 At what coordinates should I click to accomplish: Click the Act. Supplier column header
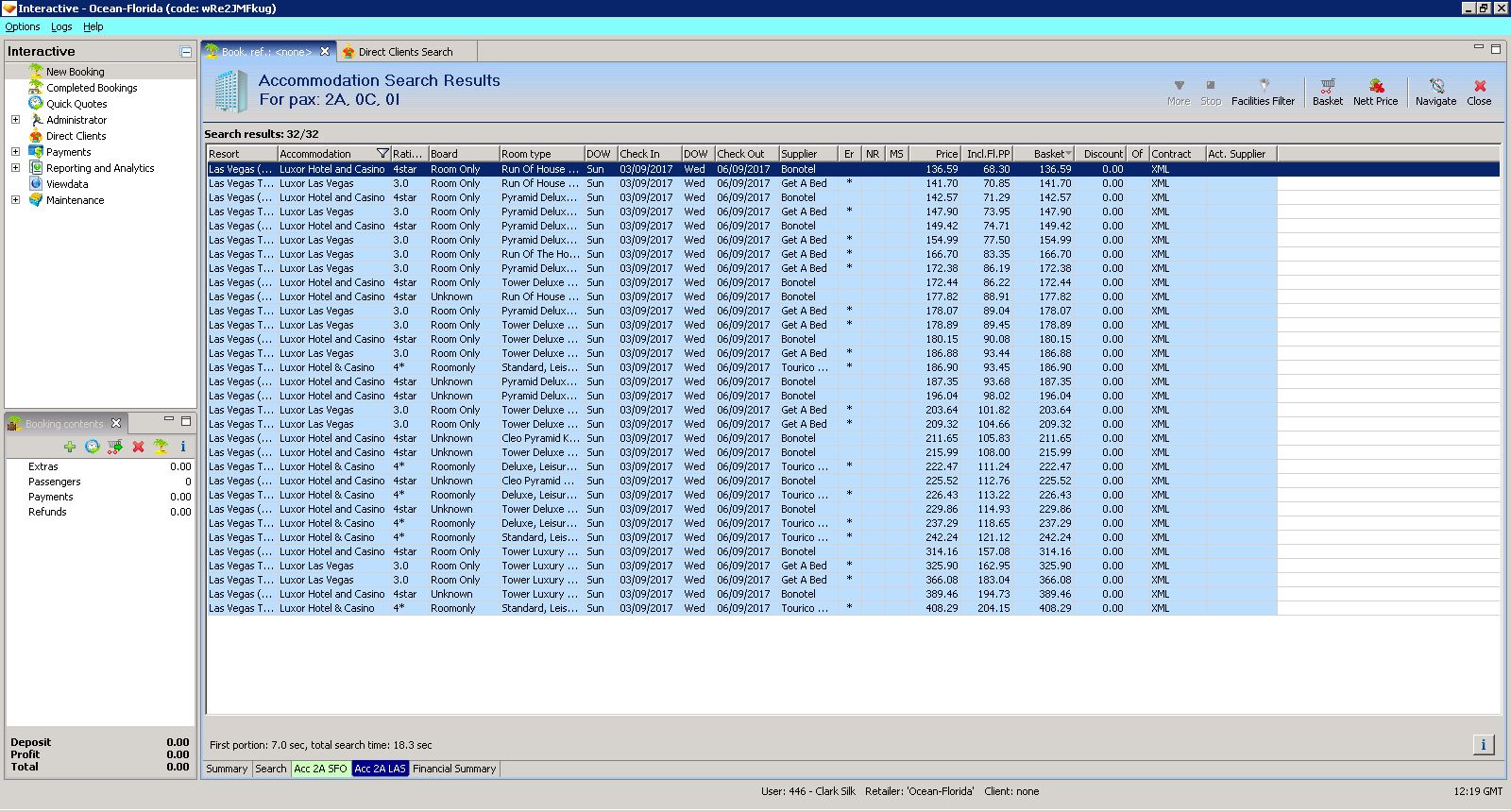(1241, 154)
